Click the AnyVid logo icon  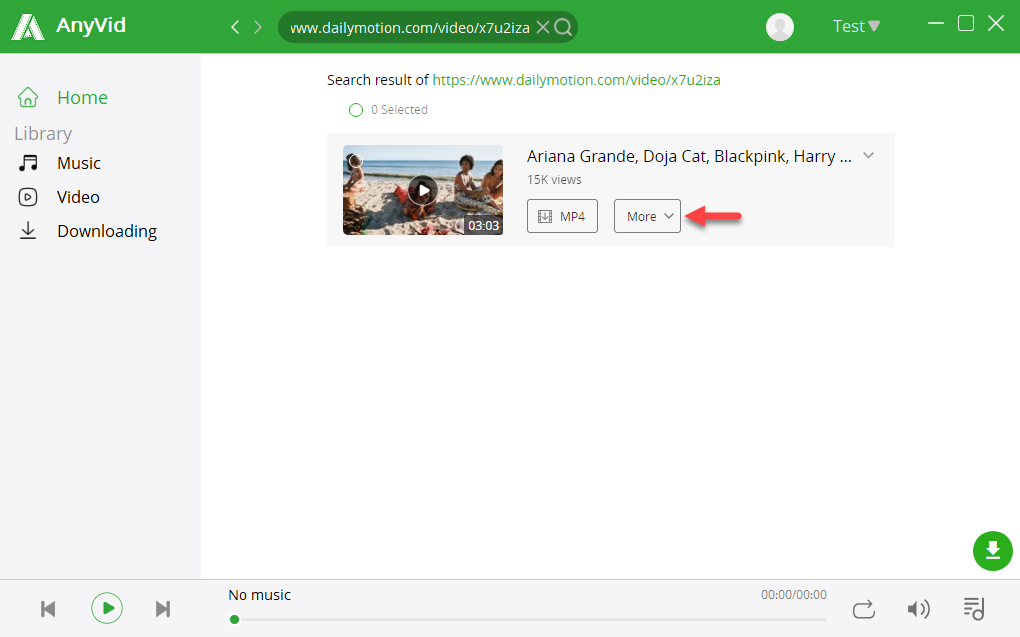coord(28,27)
